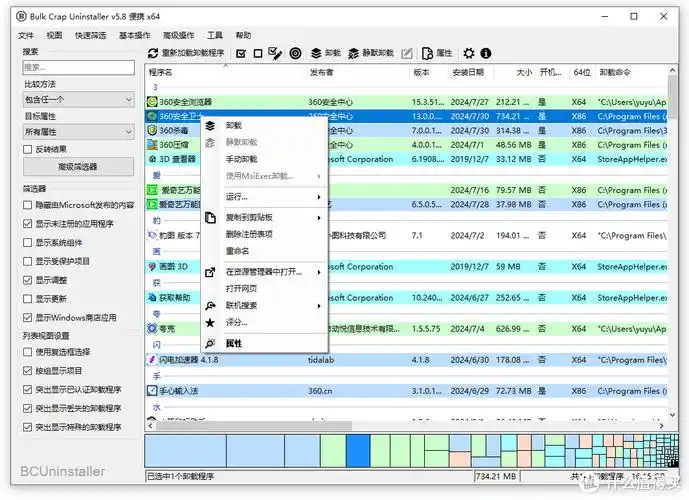689x500 pixels.
Task: Click the invert selection toolbar icon
Action: (x=274, y=53)
